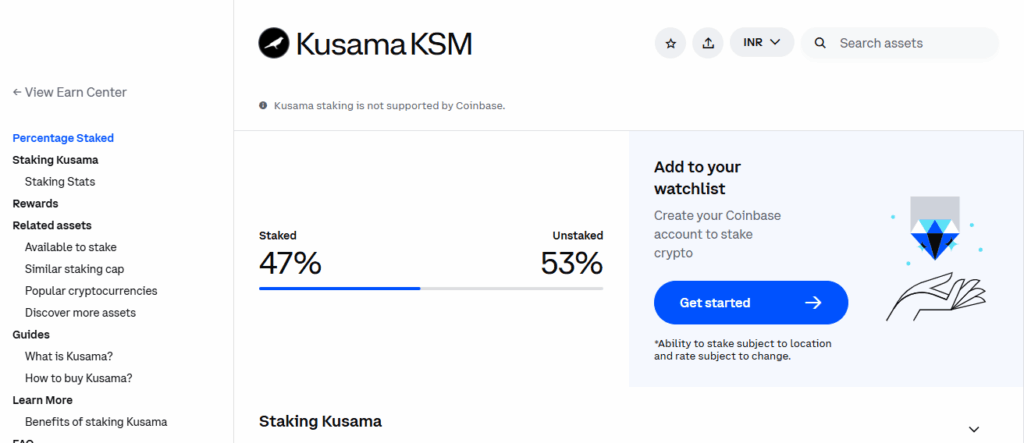
Task: Click the info icon beside staking notice
Action: pyautogui.click(x=263, y=105)
